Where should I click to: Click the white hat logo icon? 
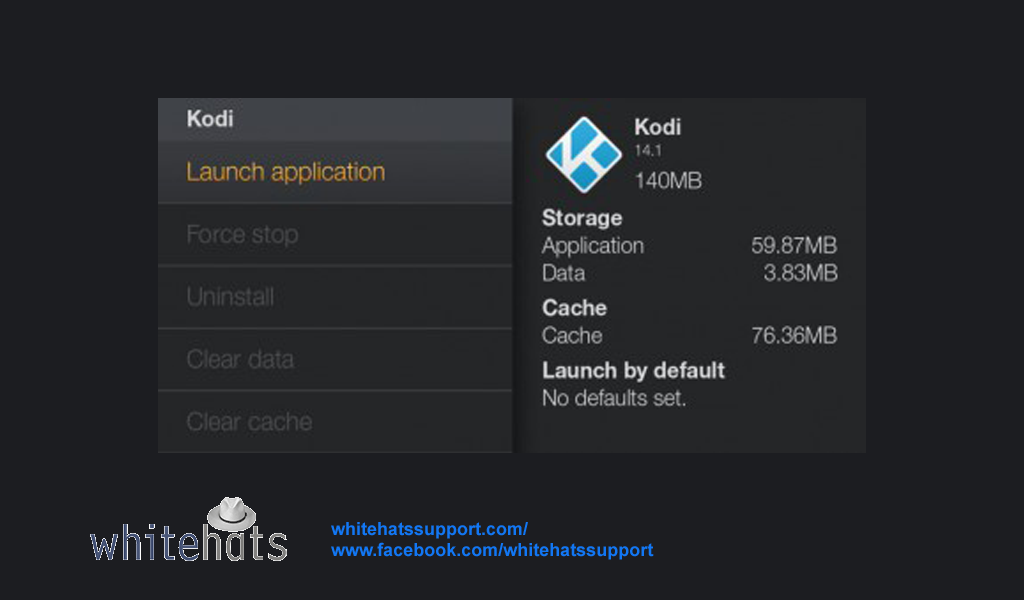(231, 514)
